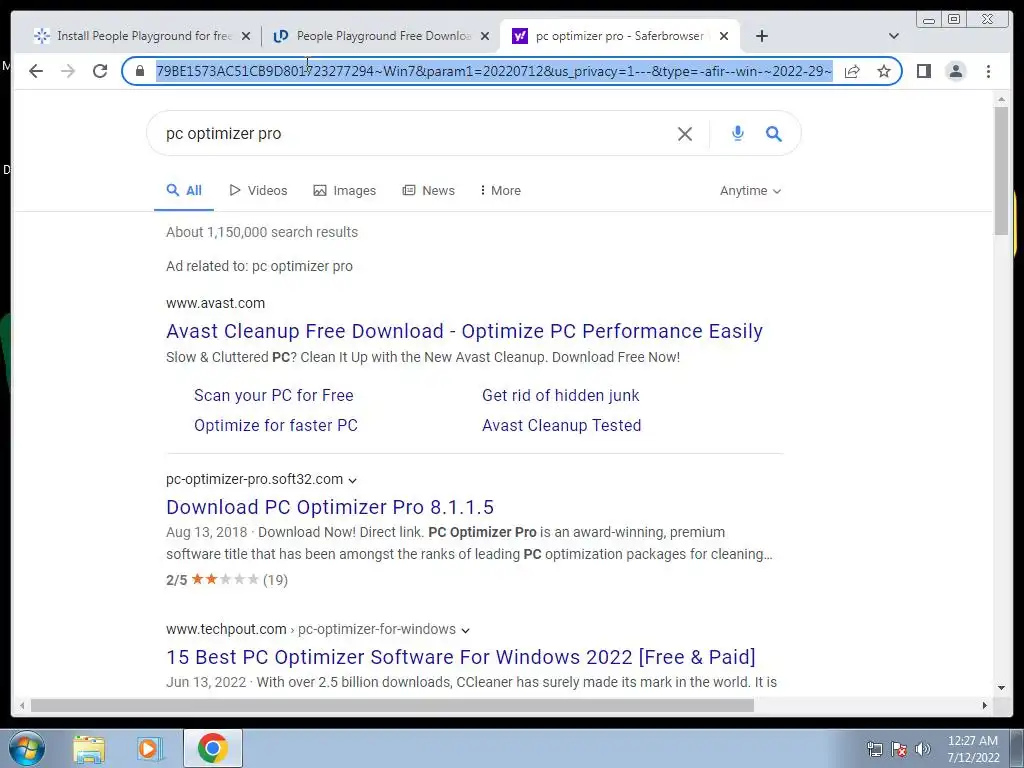
Task: Go back to the previous page
Action: [36, 71]
